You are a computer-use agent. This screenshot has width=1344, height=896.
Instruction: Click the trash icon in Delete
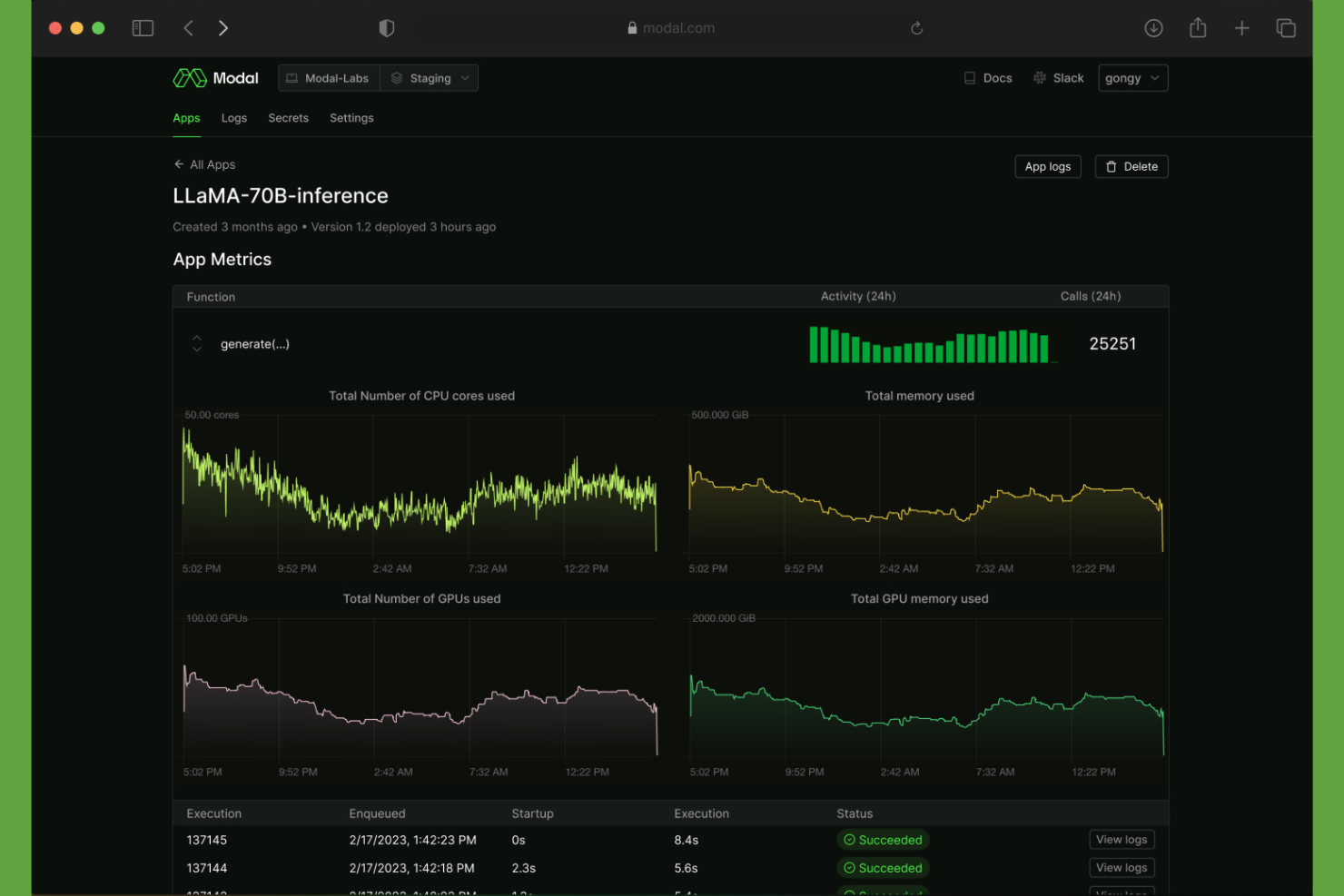1111,167
